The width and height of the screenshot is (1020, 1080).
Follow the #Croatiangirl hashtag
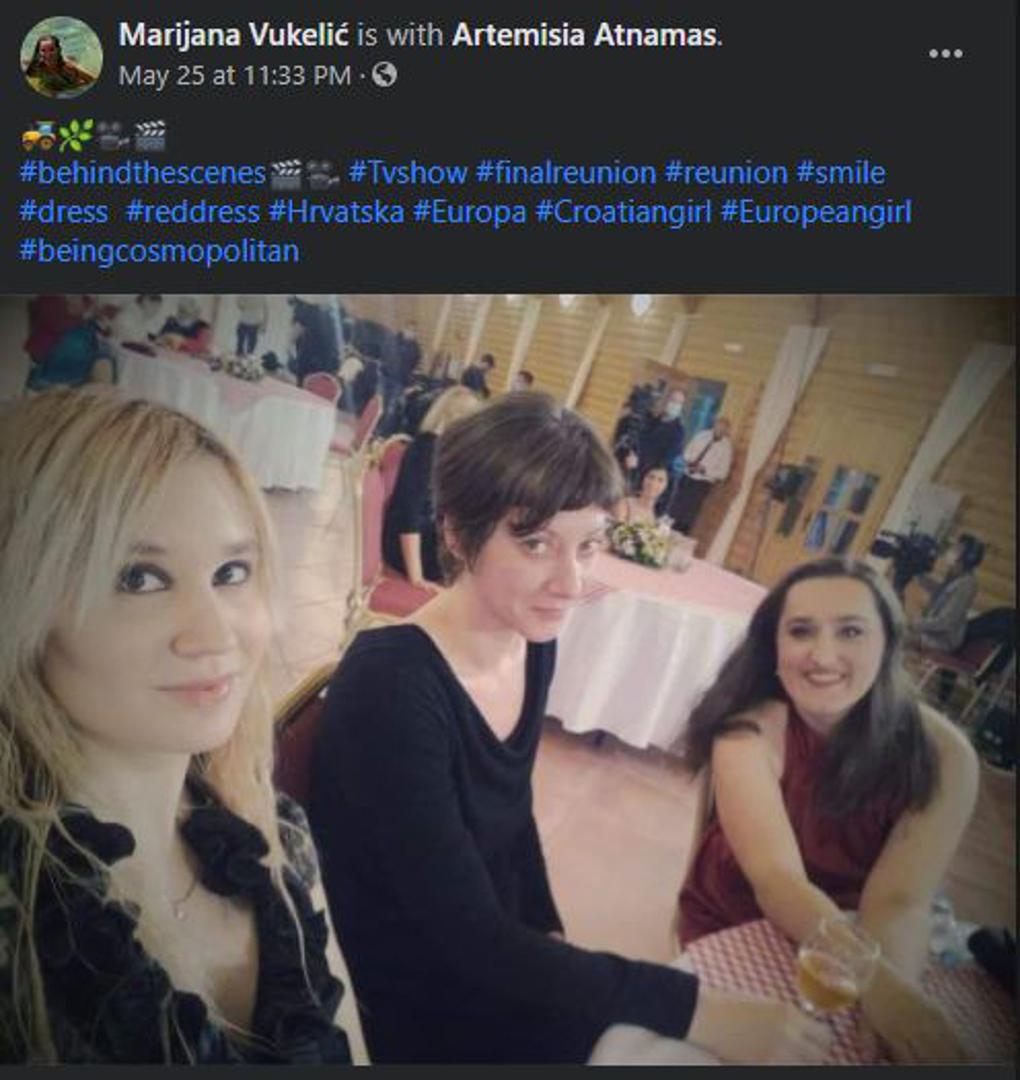tap(623, 212)
